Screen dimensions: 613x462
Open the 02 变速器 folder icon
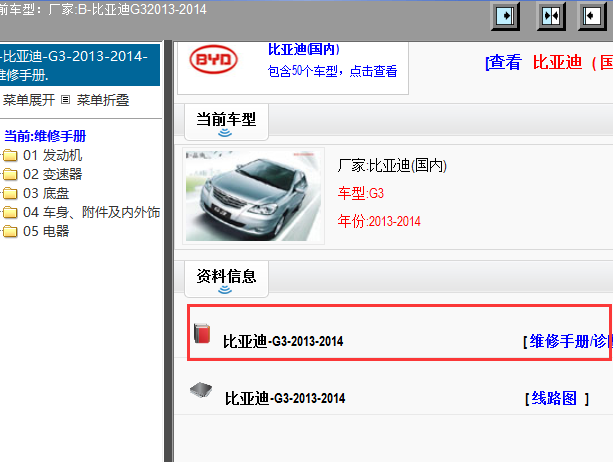coord(10,174)
